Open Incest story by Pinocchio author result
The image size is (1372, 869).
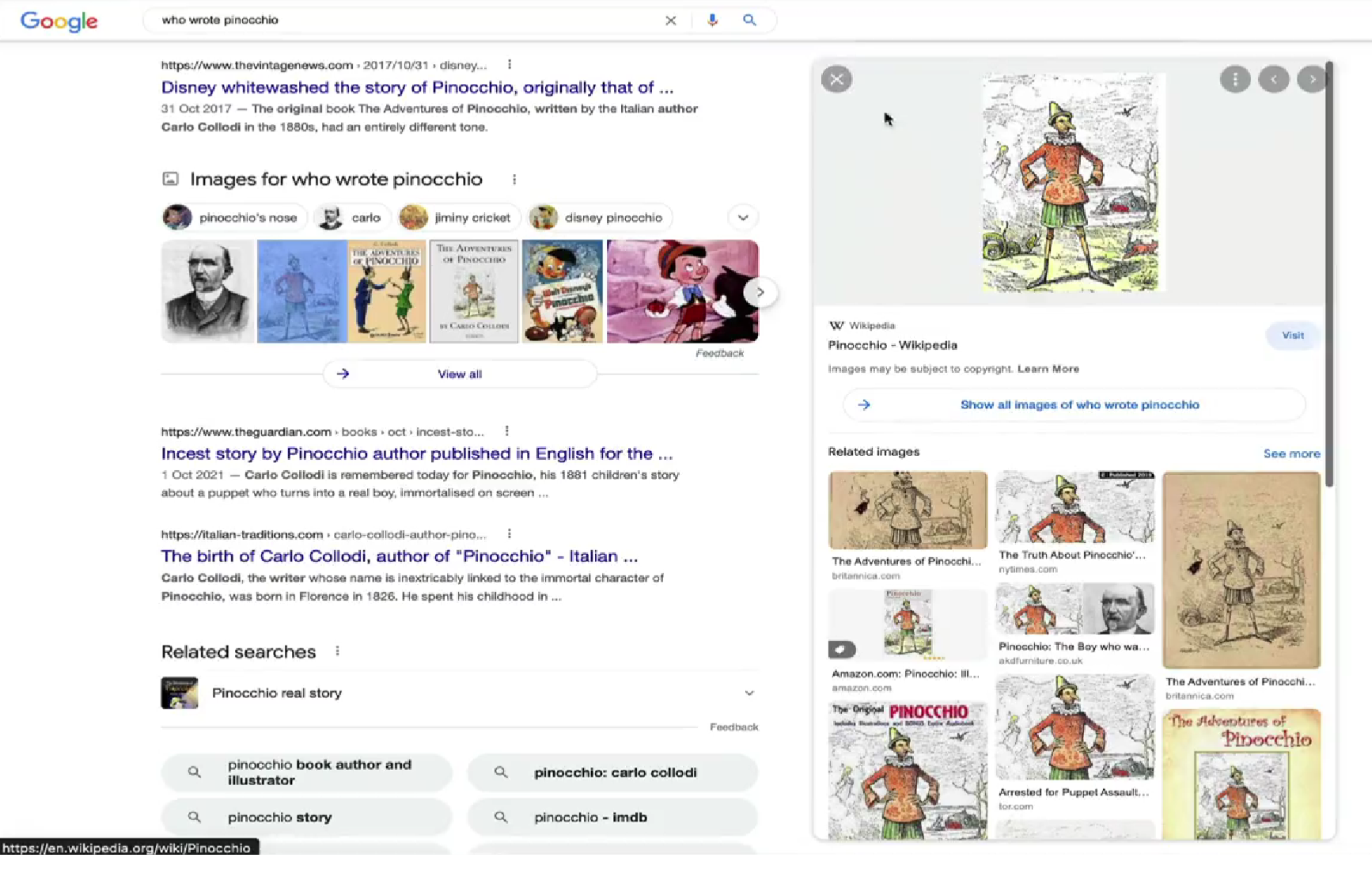point(417,453)
